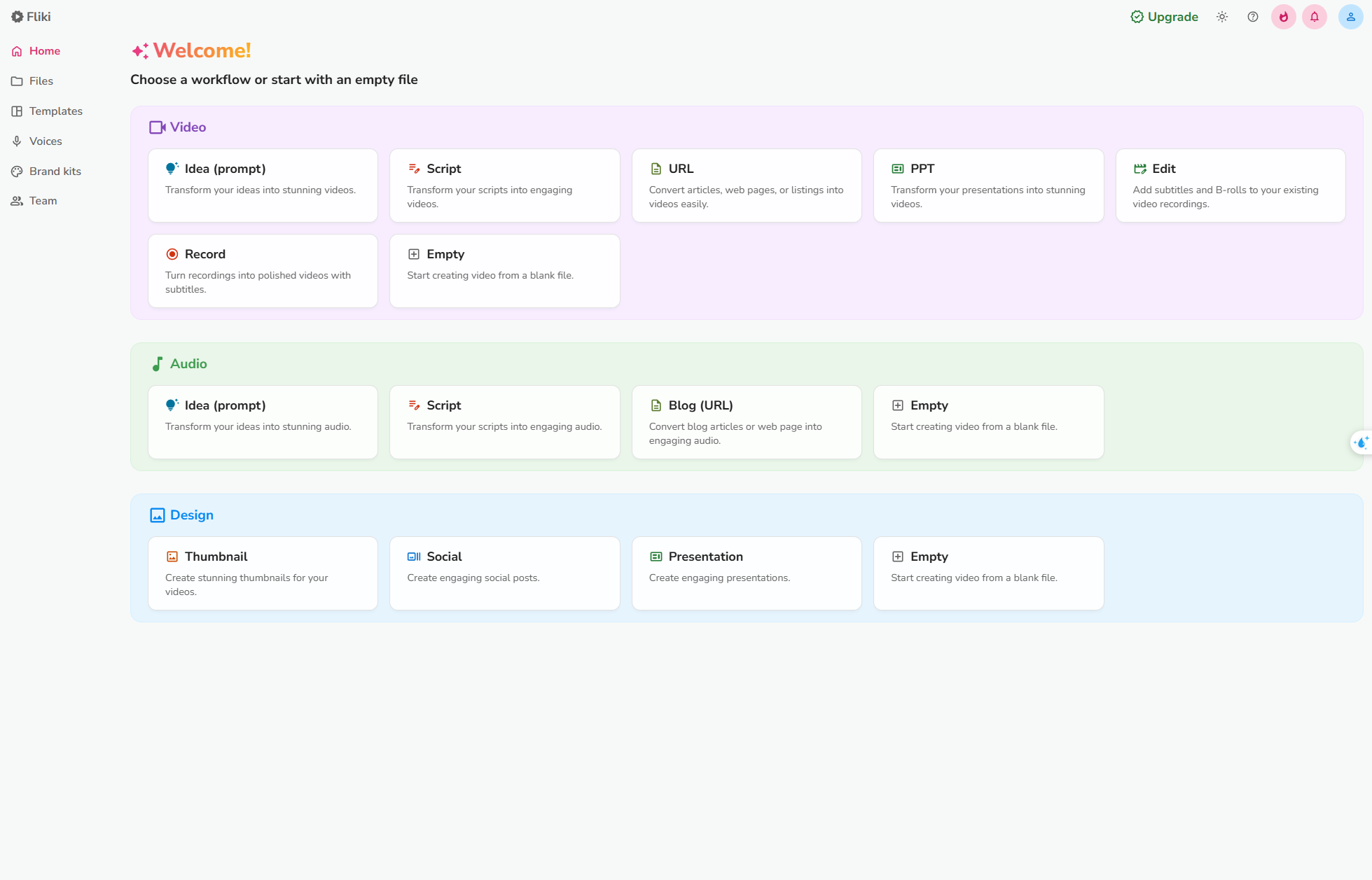The image size is (1372, 880).
Task: Choose the PPT video workflow card
Action: click(988, 186)
